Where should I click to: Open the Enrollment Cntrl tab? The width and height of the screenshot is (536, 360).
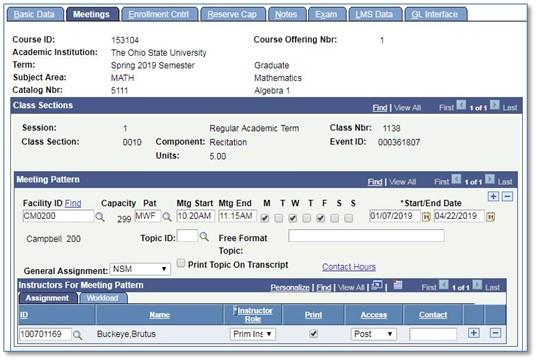(159, 14)
